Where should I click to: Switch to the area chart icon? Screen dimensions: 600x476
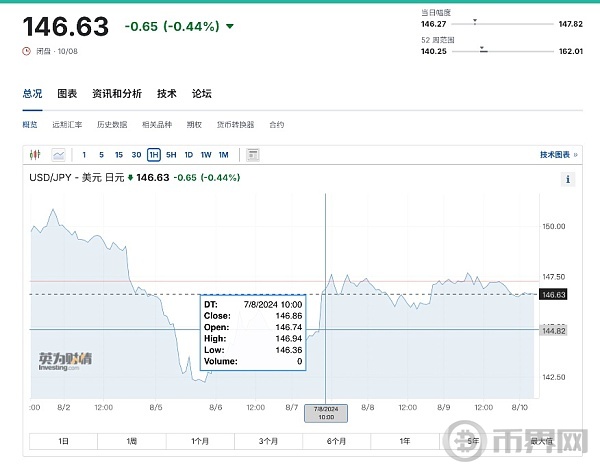(58, 155)
